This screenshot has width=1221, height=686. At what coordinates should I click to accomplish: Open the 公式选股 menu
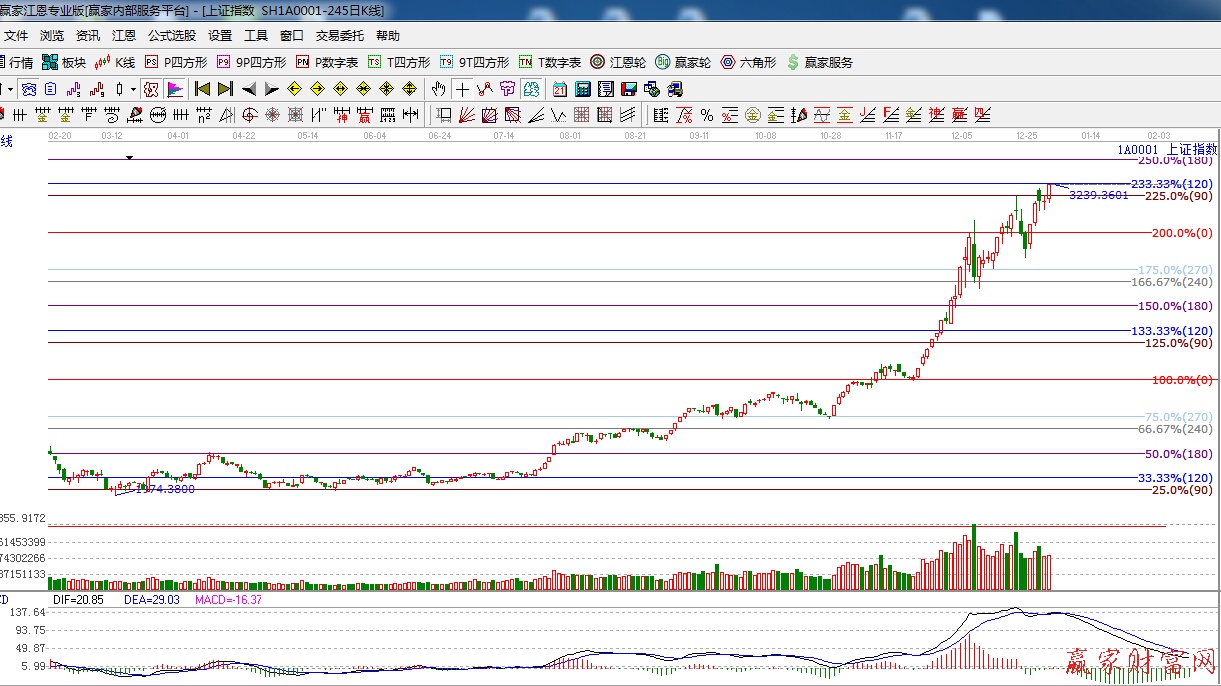tap(172, 35)
